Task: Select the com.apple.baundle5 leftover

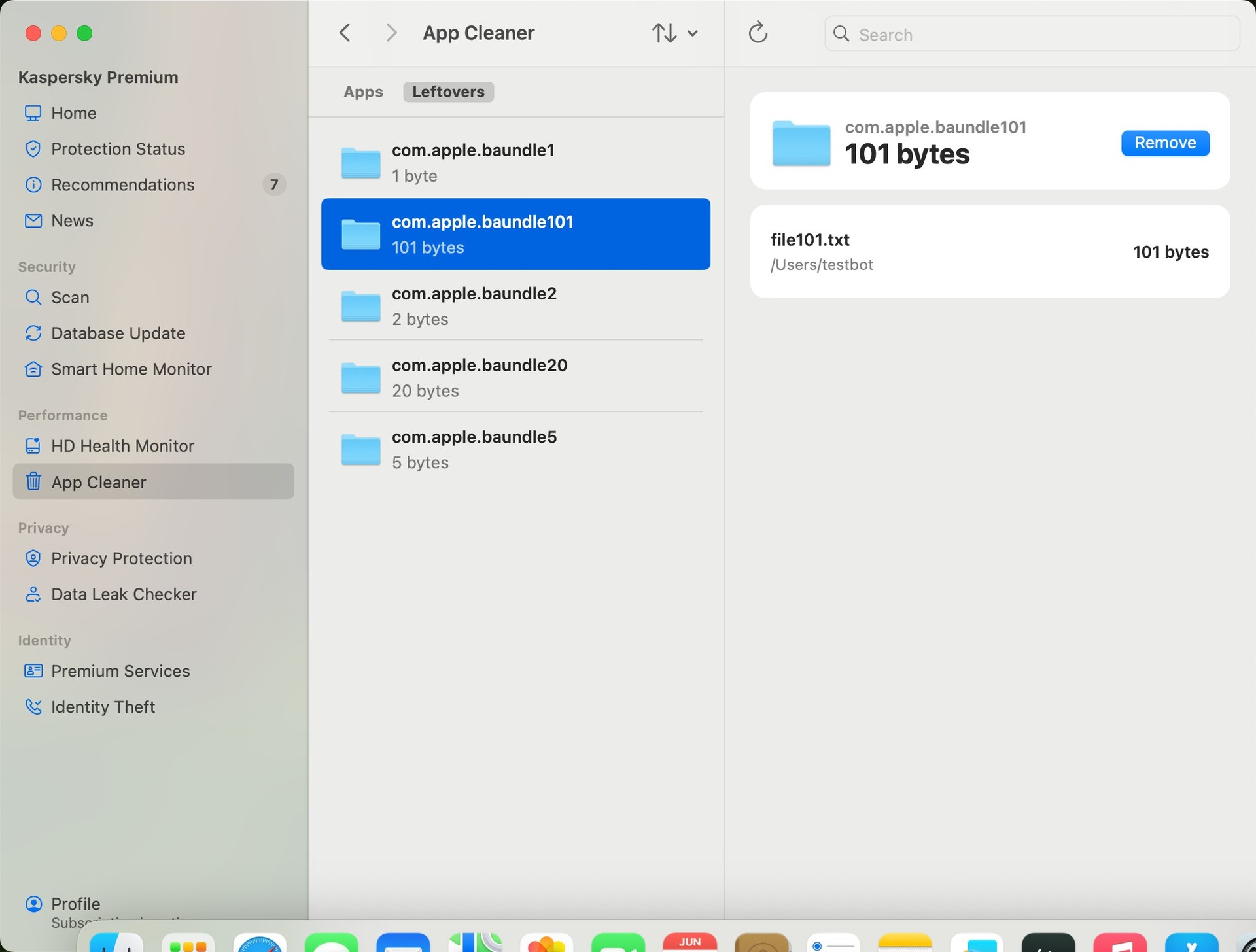Action: pos(515,449)
